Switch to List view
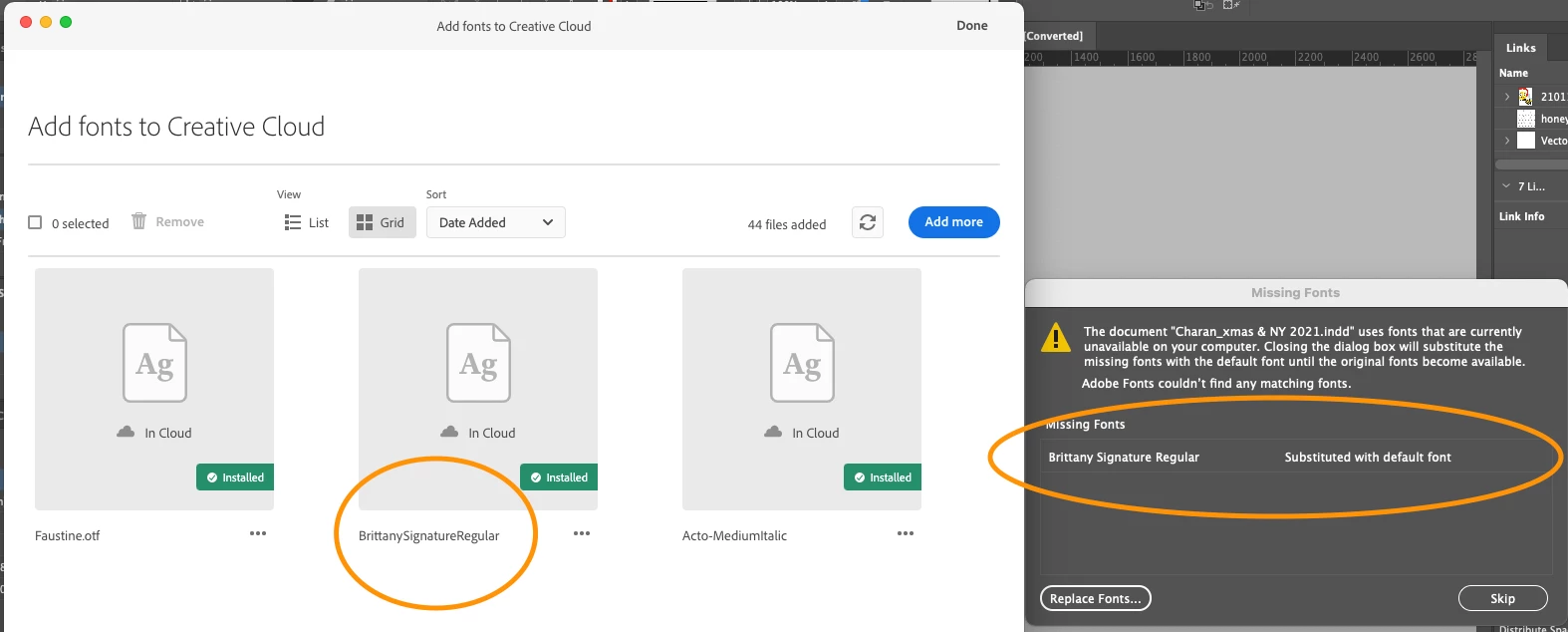 click(x=306, y=222)
